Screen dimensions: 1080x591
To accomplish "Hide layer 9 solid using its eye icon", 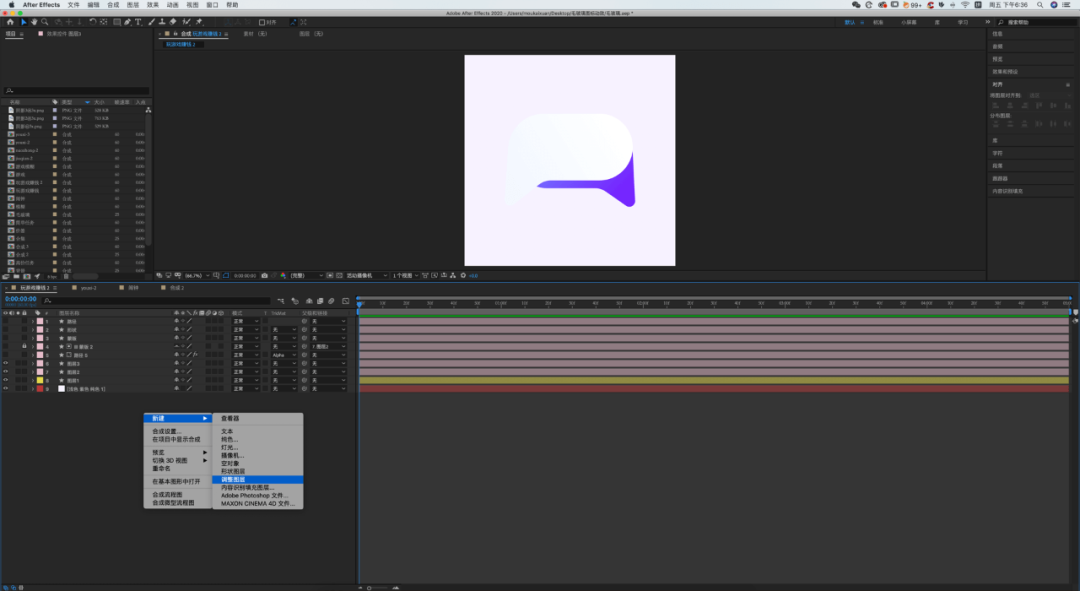I will click(6, 388).
